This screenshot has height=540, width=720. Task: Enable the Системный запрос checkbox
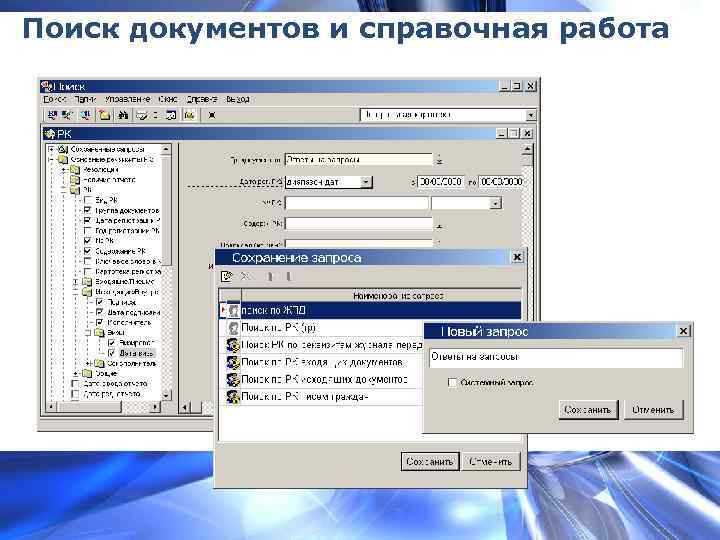point(452,382)
